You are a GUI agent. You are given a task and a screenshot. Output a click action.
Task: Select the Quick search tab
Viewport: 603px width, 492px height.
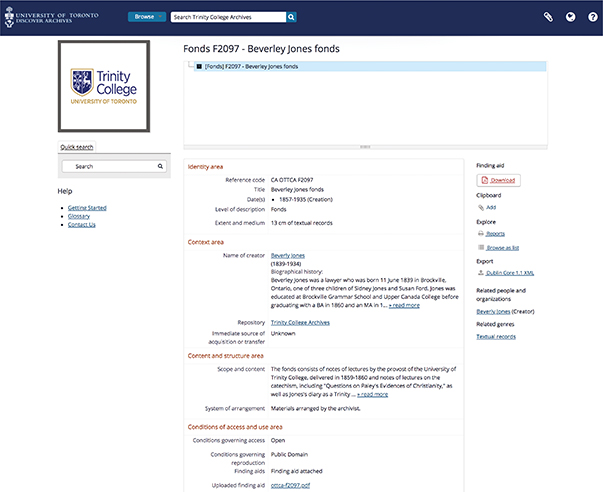pos(77,147)
